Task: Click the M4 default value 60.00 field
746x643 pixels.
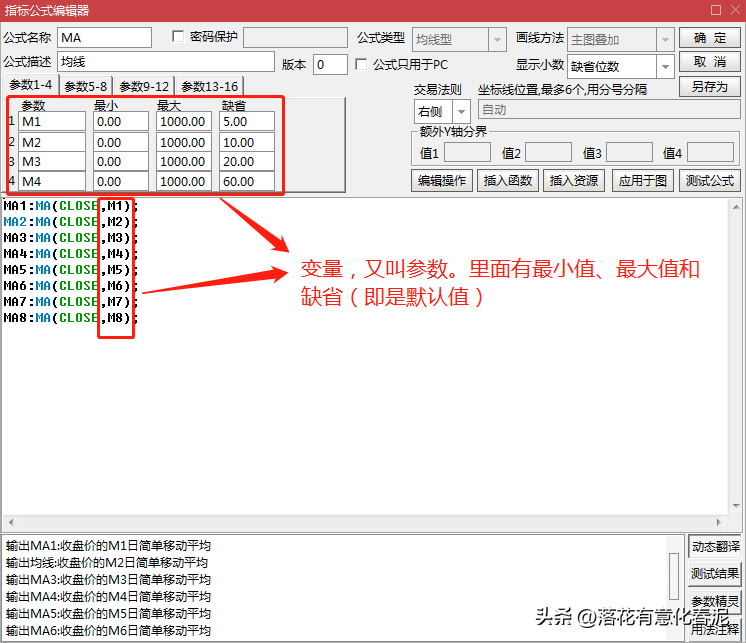Action: coord(247,181)
